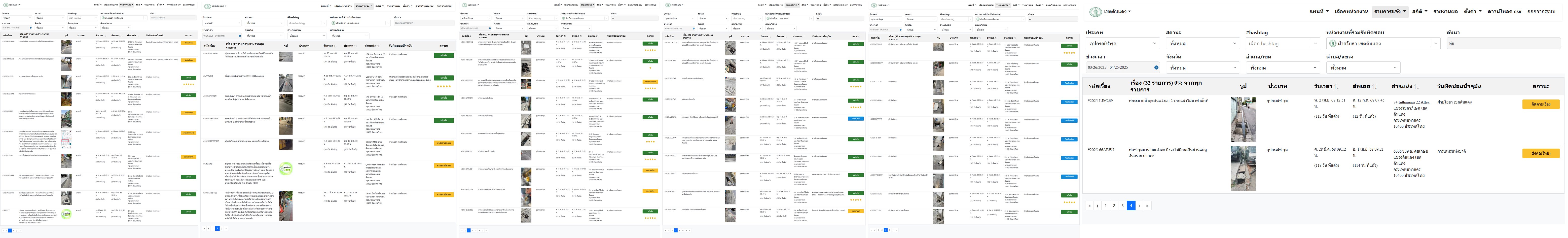Open the สถานะ filter dropdown in the อุปกรณ์ชำรุด window
The width and height of the screenshot is (1568, 238).
tap(1202, 43)
